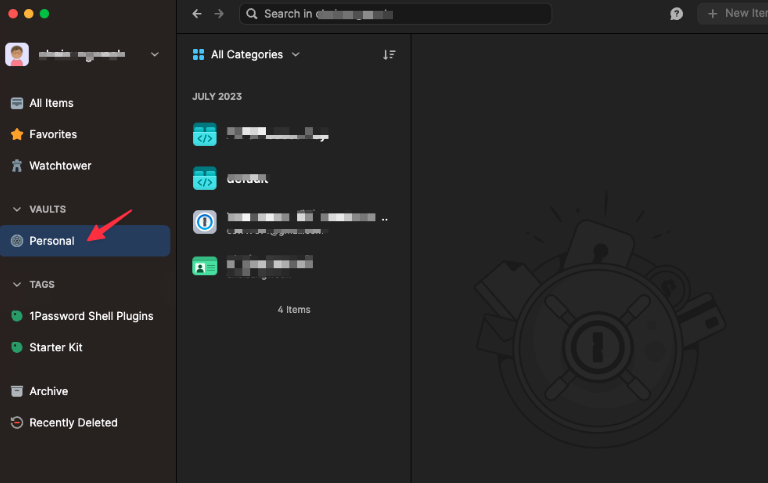Click the 1Password Shell Plugins tag icon
The image size is (768, 483).
click(x=17, y=316)
